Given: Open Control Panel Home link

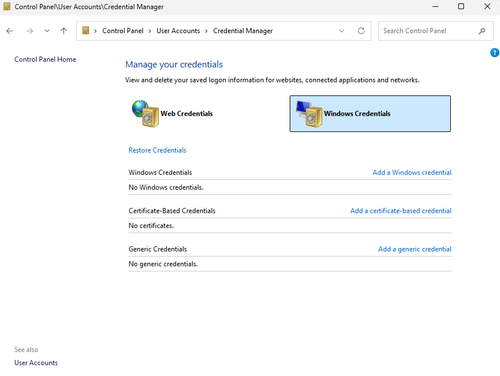Looking at the screenshot, I should [45, 59].
